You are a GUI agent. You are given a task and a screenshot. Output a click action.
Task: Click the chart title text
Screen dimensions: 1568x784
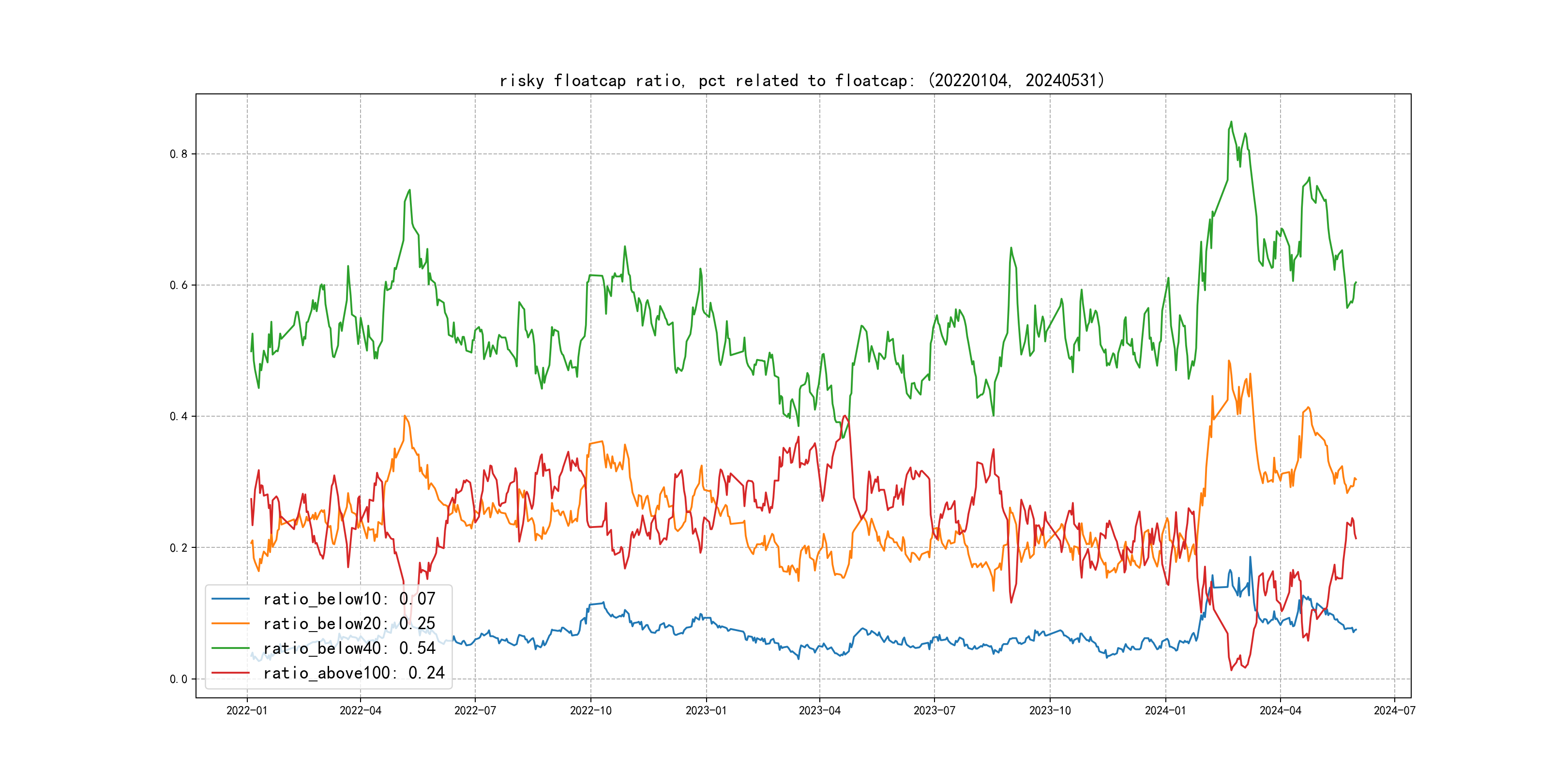pyautogui.click(x=801, y=80)
